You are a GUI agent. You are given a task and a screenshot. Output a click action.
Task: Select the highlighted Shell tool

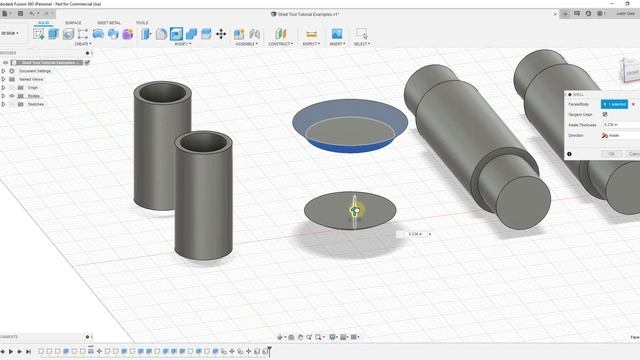176,34
